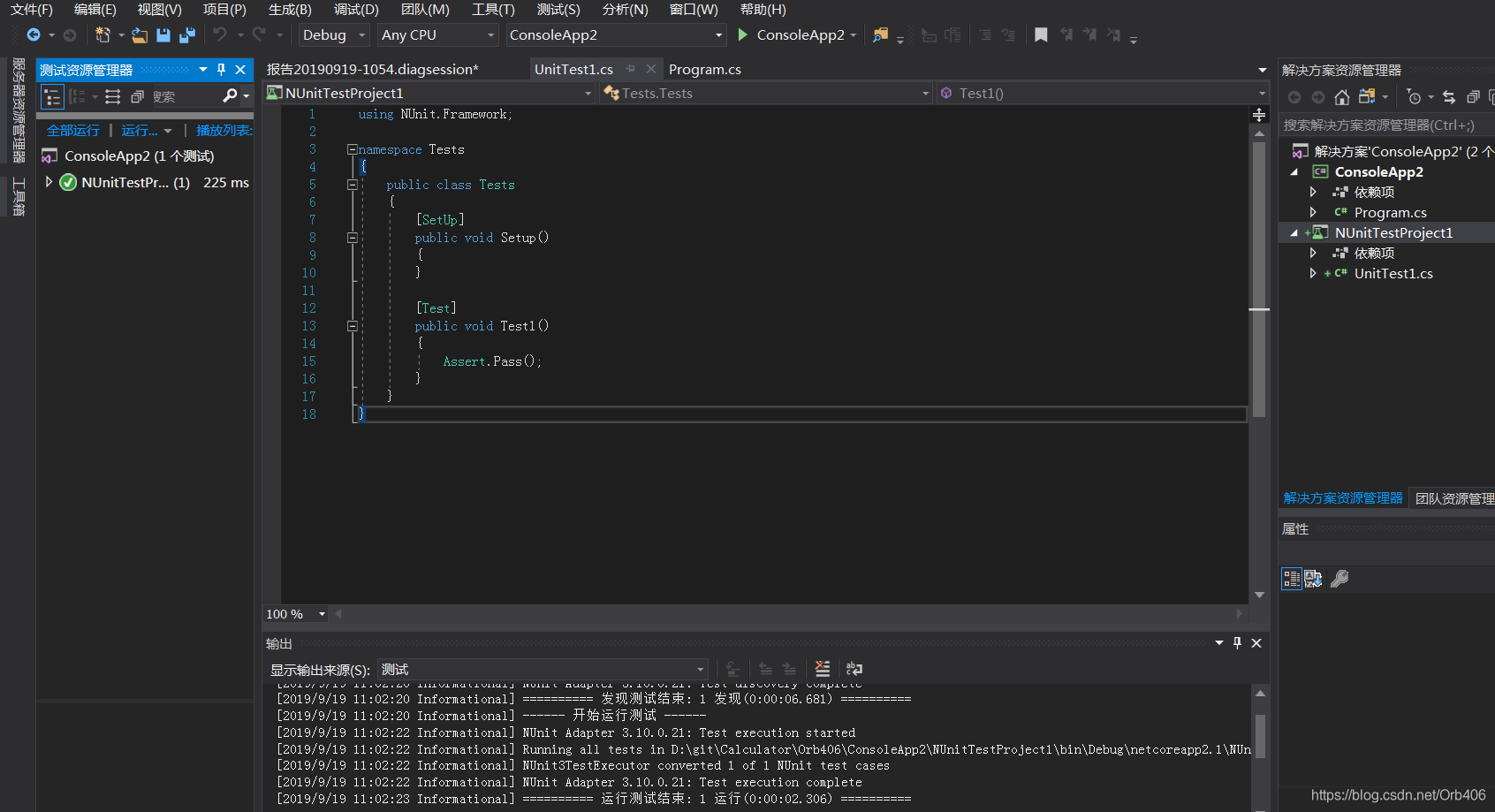Click the Find in Files toolbar icon
1495x812 pixels.
(880, 35)
